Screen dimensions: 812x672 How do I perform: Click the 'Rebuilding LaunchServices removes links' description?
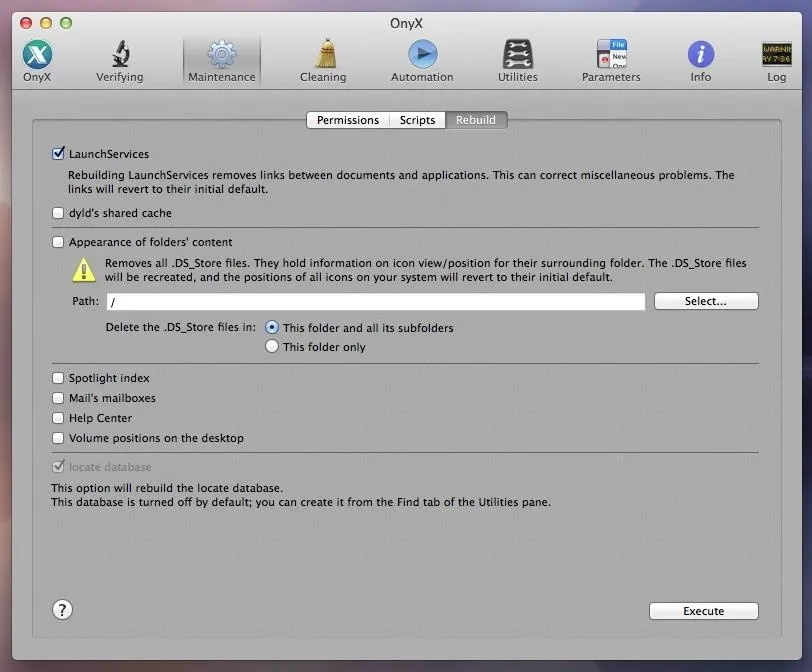click(x=401, y=182)
